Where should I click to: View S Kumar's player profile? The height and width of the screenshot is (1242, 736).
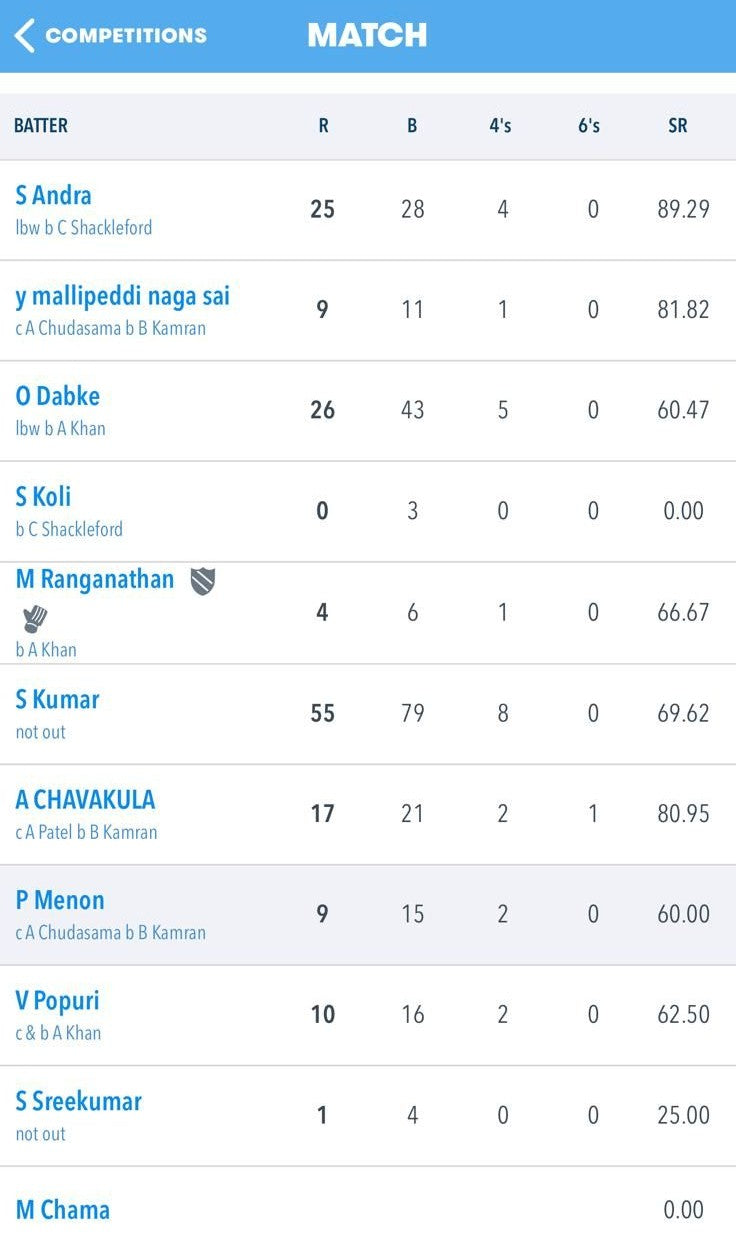pyautogui.click(x=58, y=699)
